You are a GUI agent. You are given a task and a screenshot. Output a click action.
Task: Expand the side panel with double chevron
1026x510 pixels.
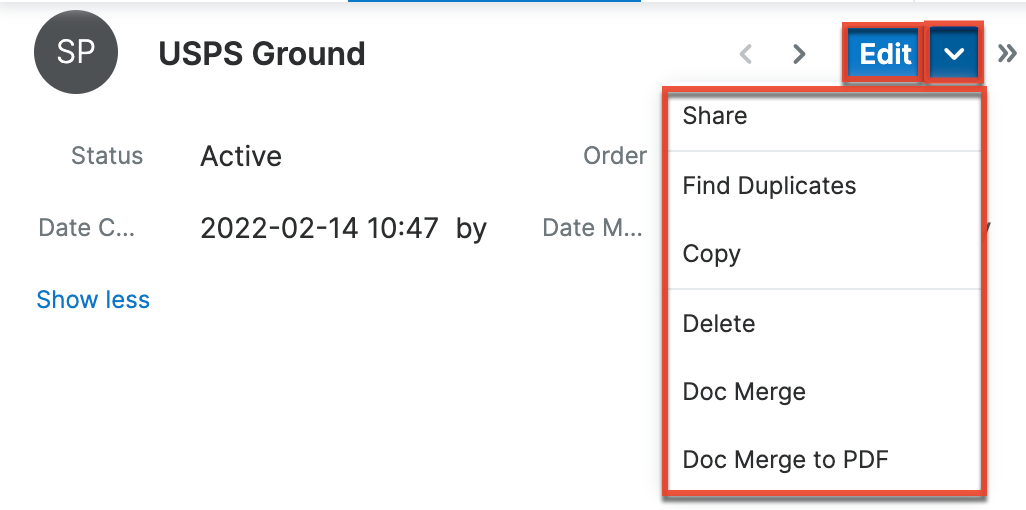(x=1007, y=53)
